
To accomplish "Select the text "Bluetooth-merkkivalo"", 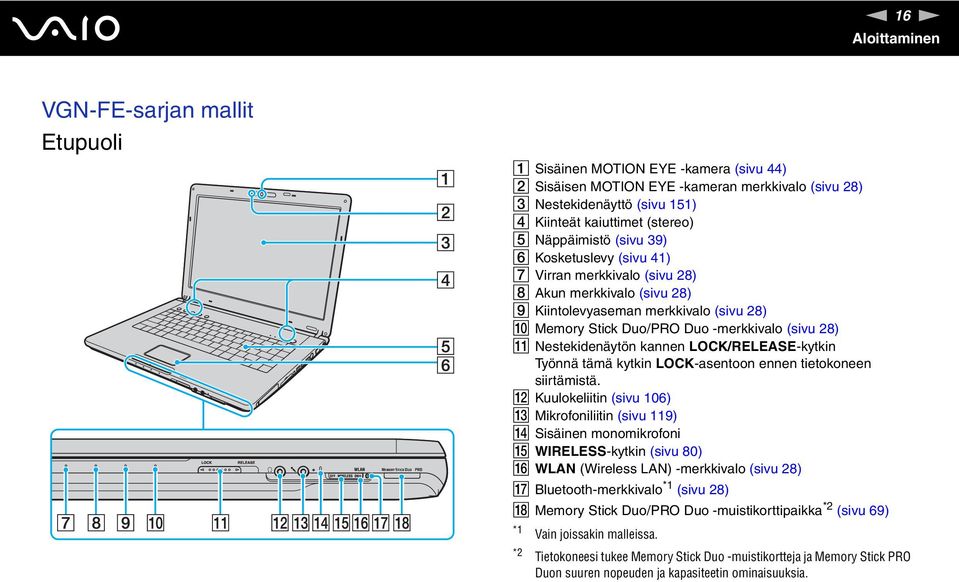I will 598,490.
